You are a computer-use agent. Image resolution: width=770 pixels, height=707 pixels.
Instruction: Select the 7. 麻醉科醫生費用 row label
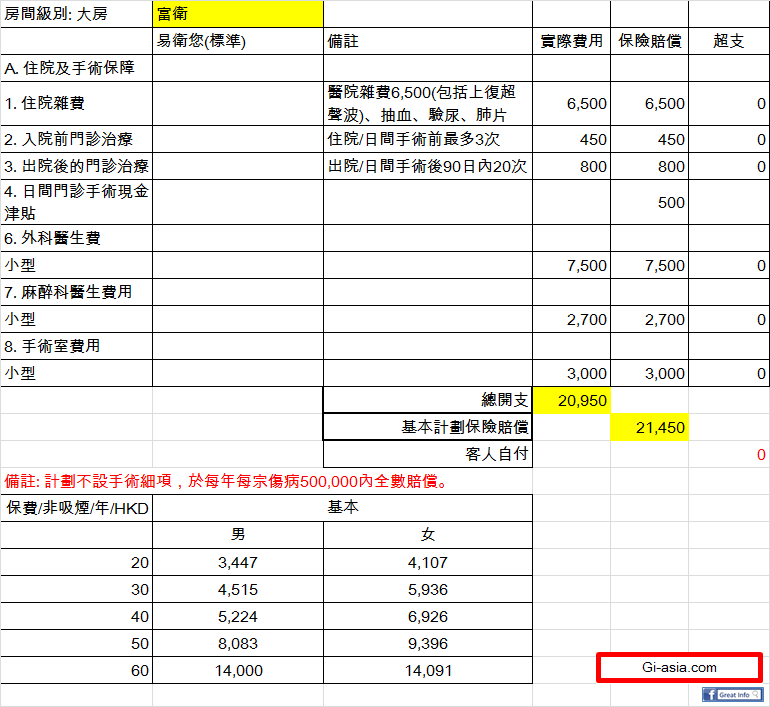click(77, 292)
